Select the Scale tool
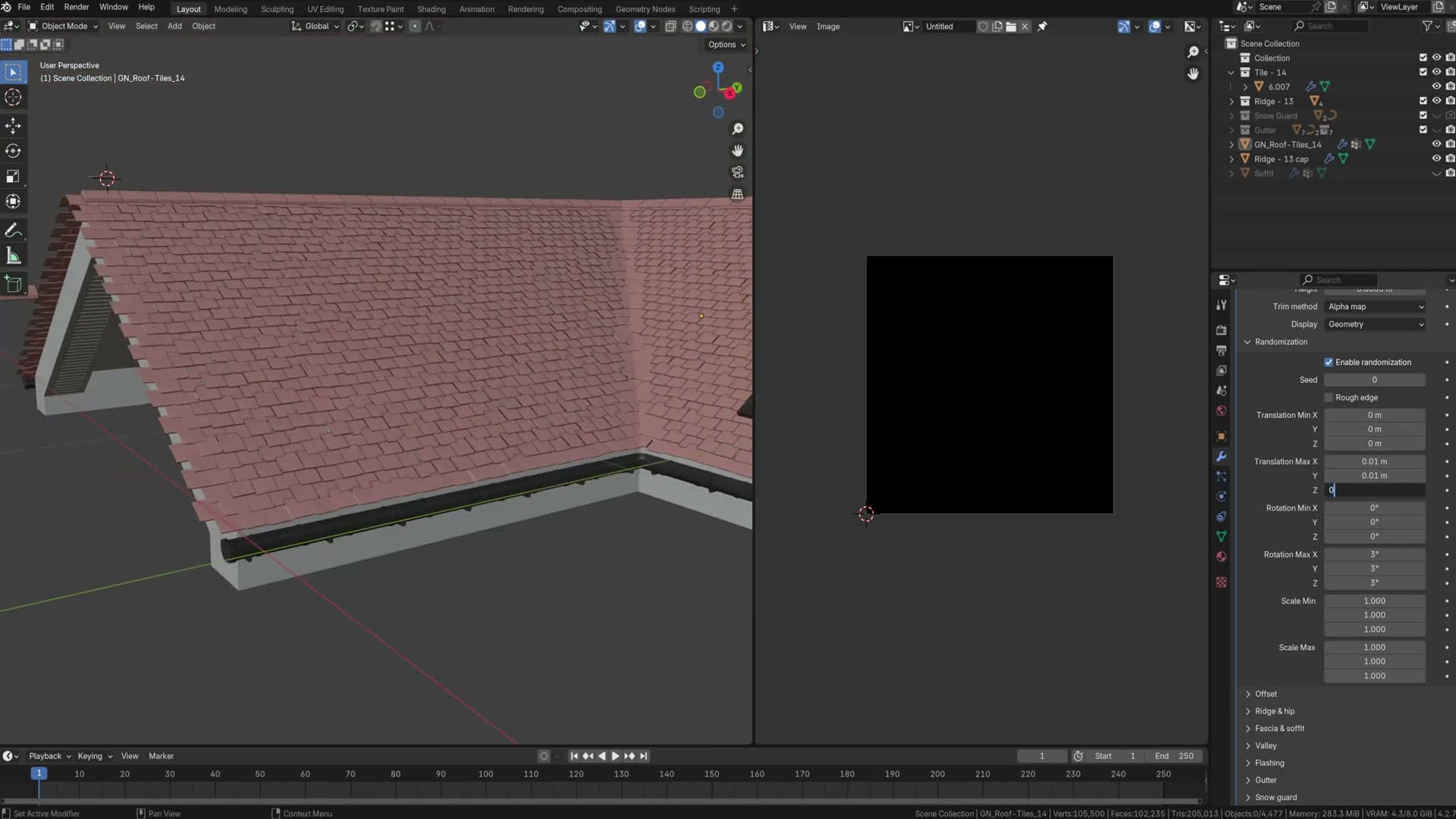Image resolution: width=1456 pixels, height=819 pixels. click(13, 176)
